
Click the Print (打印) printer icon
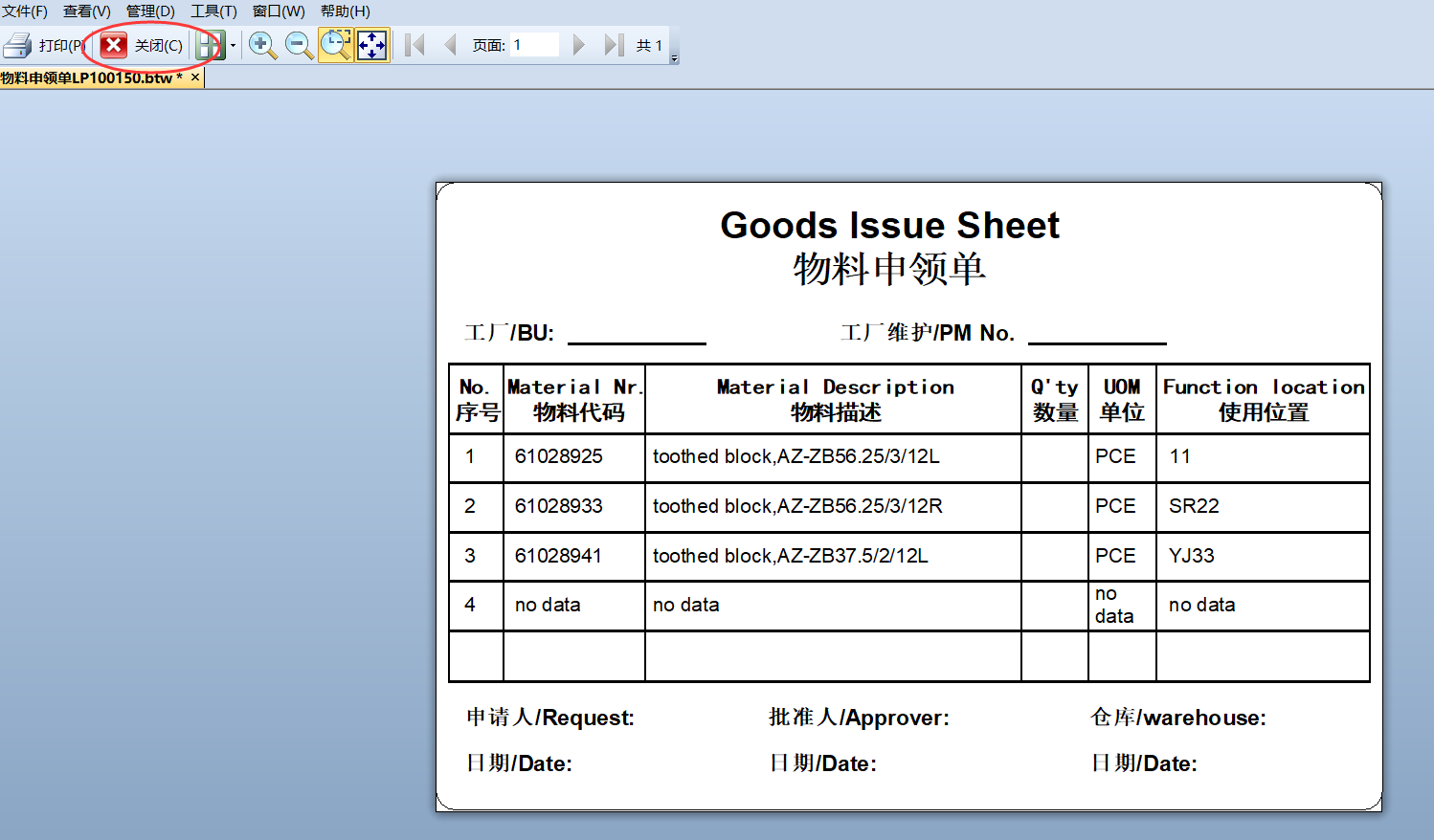click(x=18, y=45)
